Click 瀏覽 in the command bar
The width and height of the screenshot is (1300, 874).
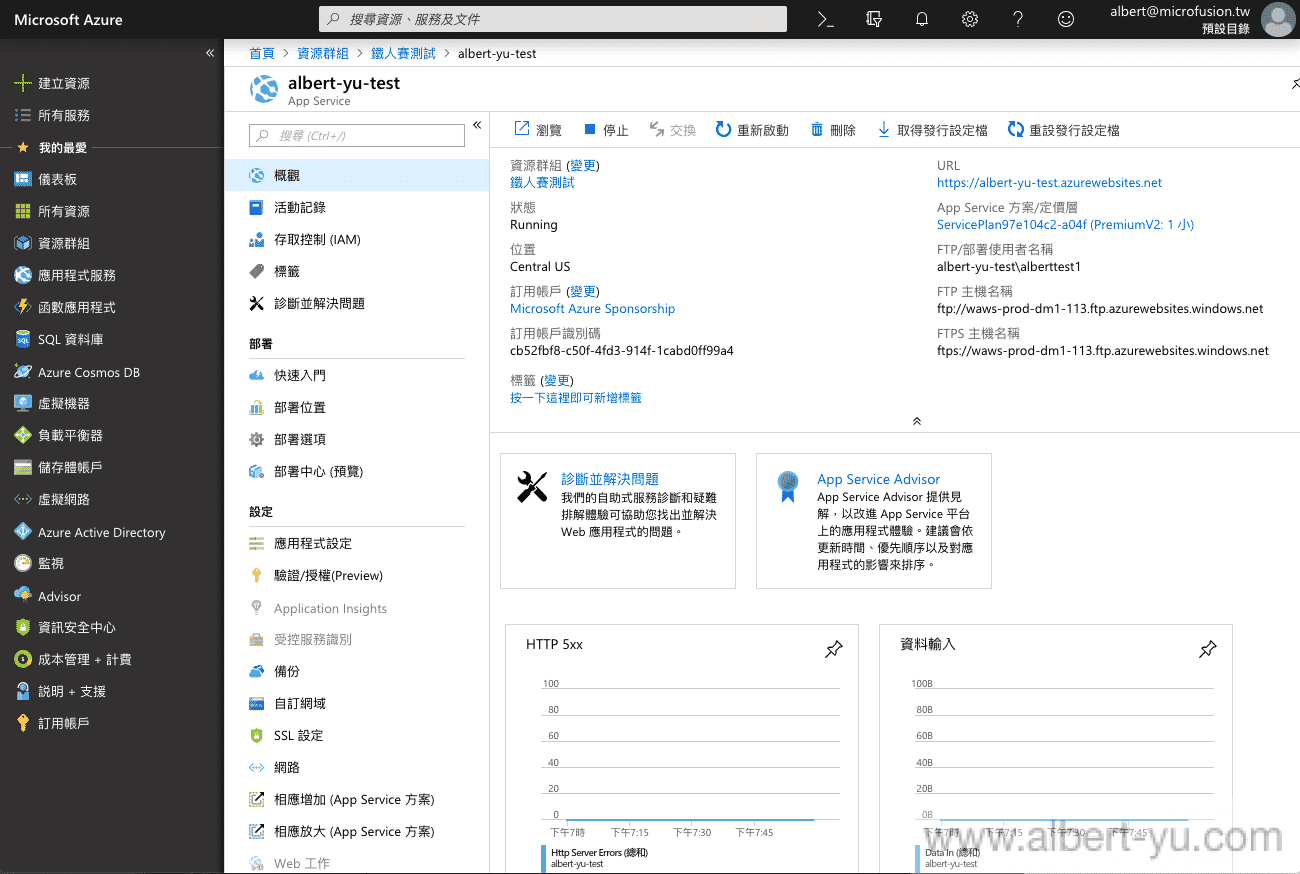(x=538, y=130)
